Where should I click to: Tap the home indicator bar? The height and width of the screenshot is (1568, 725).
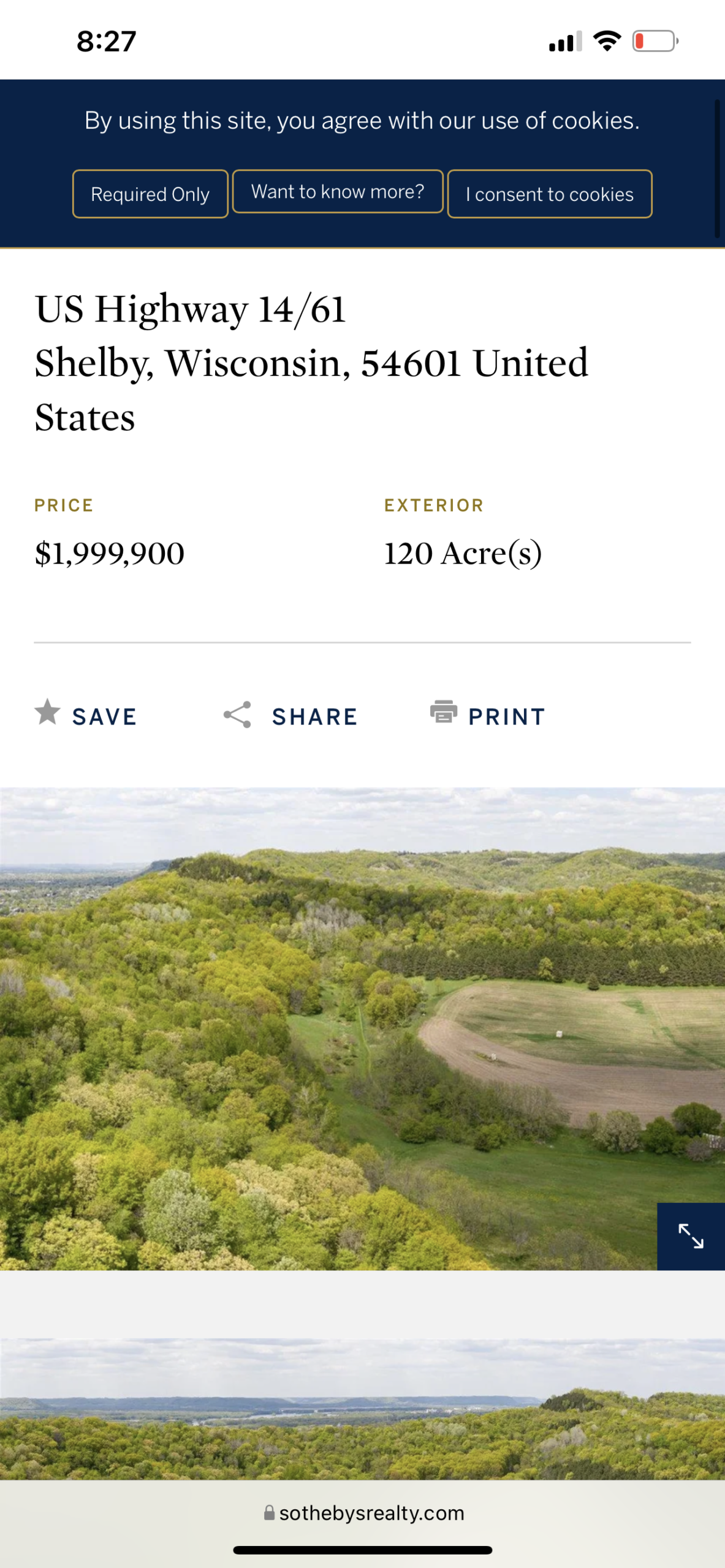(x=362, y=1550)
